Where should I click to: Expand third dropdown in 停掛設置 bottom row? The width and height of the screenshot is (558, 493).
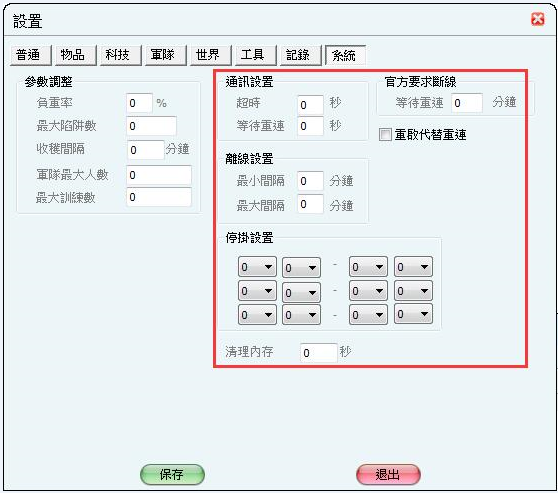pyautogui.click(x=368, y=315)
